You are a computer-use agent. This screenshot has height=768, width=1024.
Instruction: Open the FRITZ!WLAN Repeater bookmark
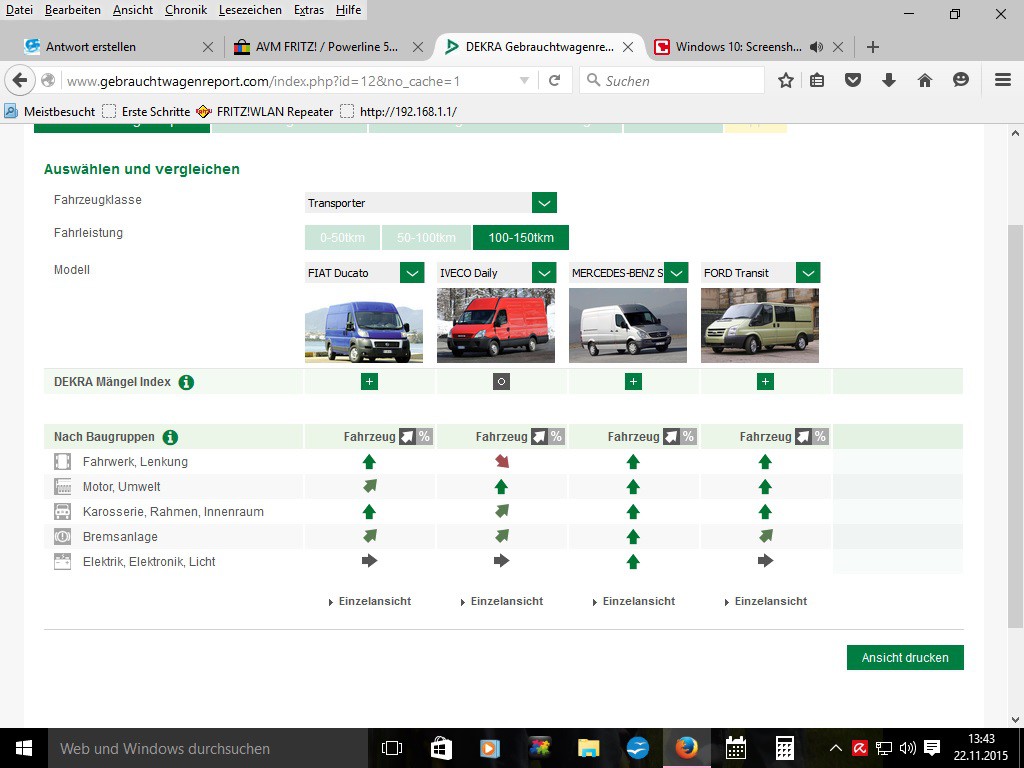pyautogui.click(x=265, y=112)
